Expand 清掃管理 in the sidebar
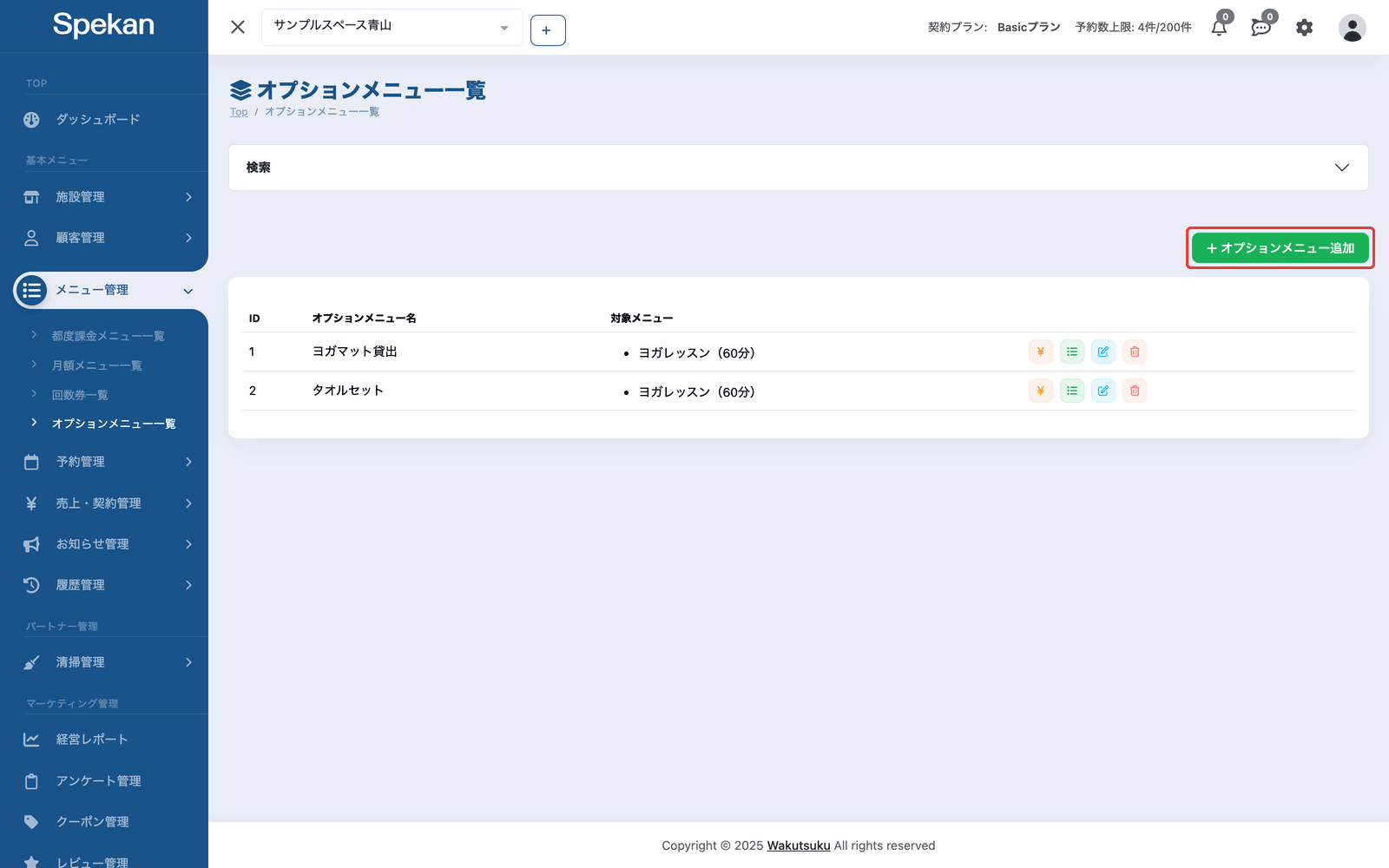The width and height of the screenshot is (1389, 868). (104, 662)
